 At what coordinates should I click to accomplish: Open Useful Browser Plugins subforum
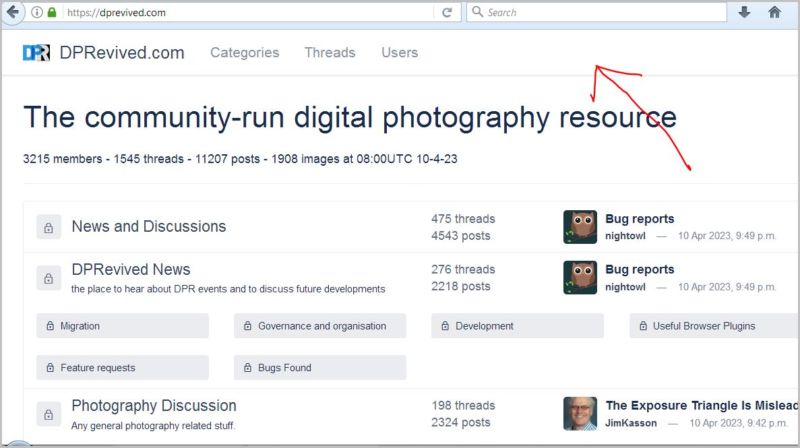pyautogui.click(x=714, y=326)
